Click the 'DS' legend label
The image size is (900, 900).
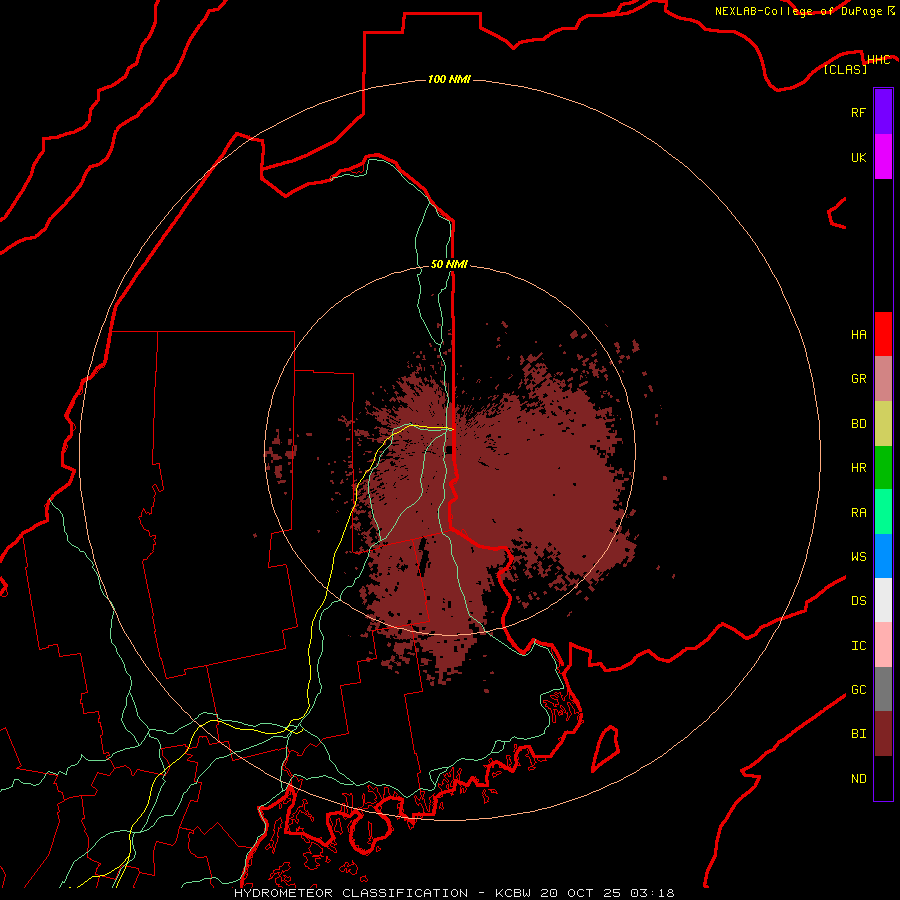tap(858, 601)
